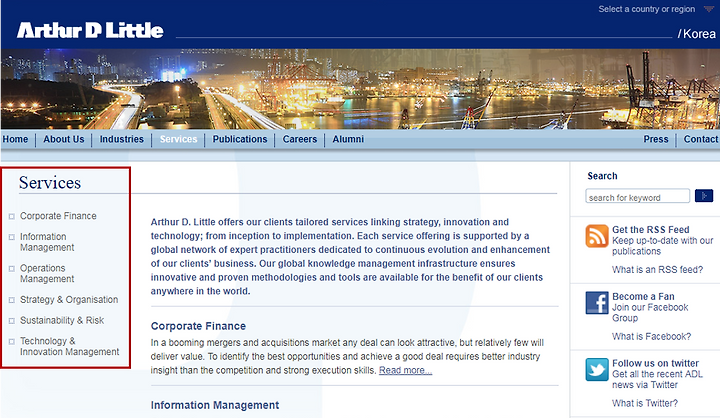The image size is (720, 418).
Task: Click the Corporate Finance section heading
Action: tap(198, 326)
